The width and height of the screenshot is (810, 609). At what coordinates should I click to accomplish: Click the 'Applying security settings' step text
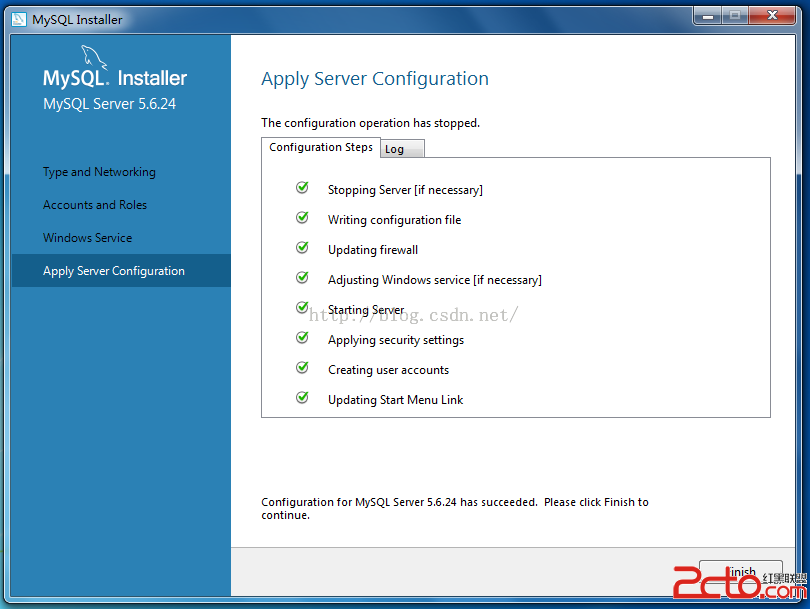(396, 340)
